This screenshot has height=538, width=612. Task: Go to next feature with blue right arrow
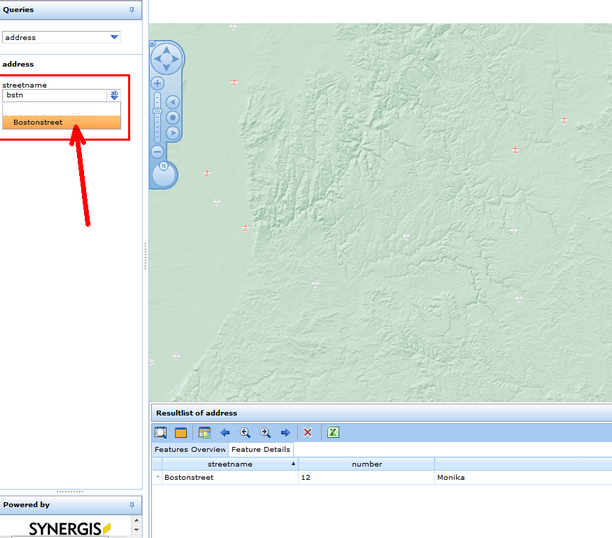point(285,433)
